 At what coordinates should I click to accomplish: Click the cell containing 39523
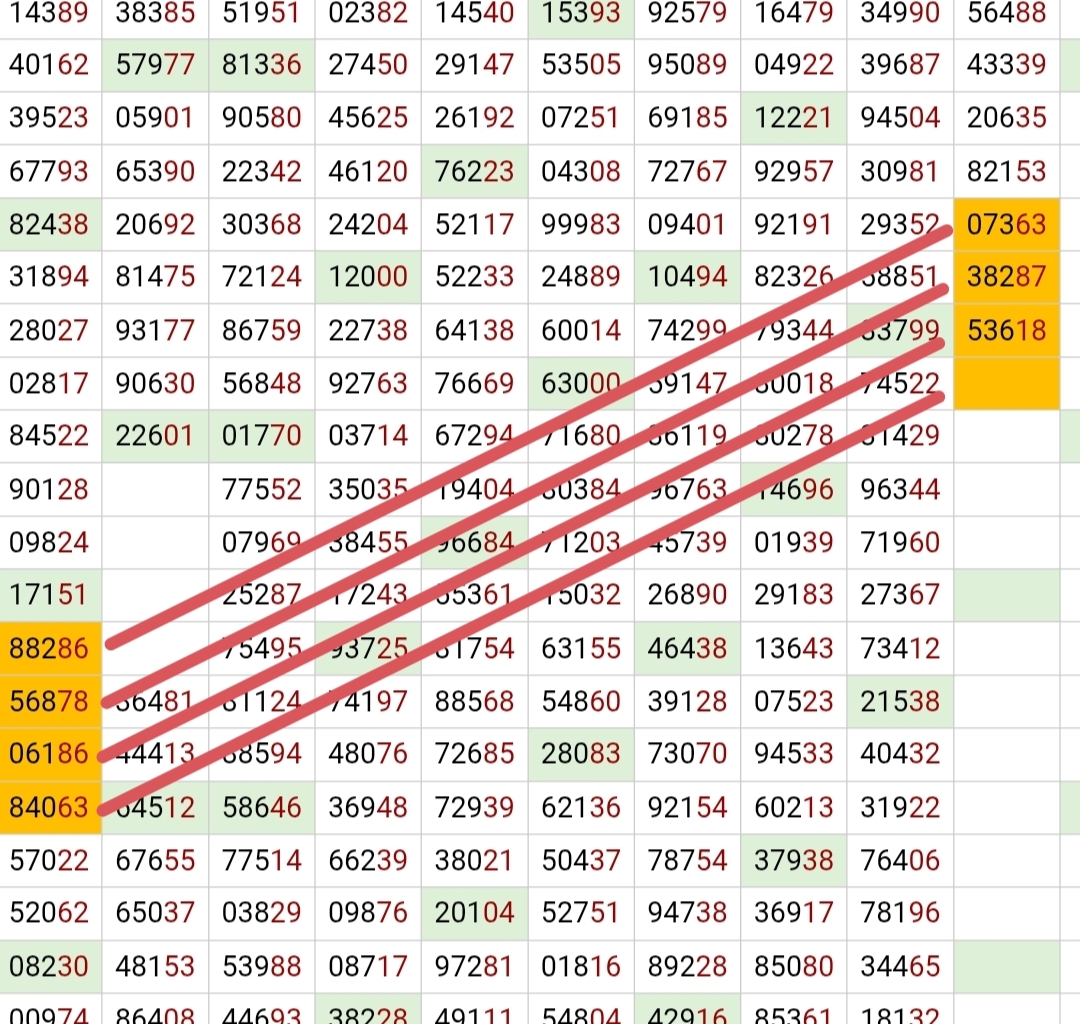pyautogui.click(x=49, y=118)
